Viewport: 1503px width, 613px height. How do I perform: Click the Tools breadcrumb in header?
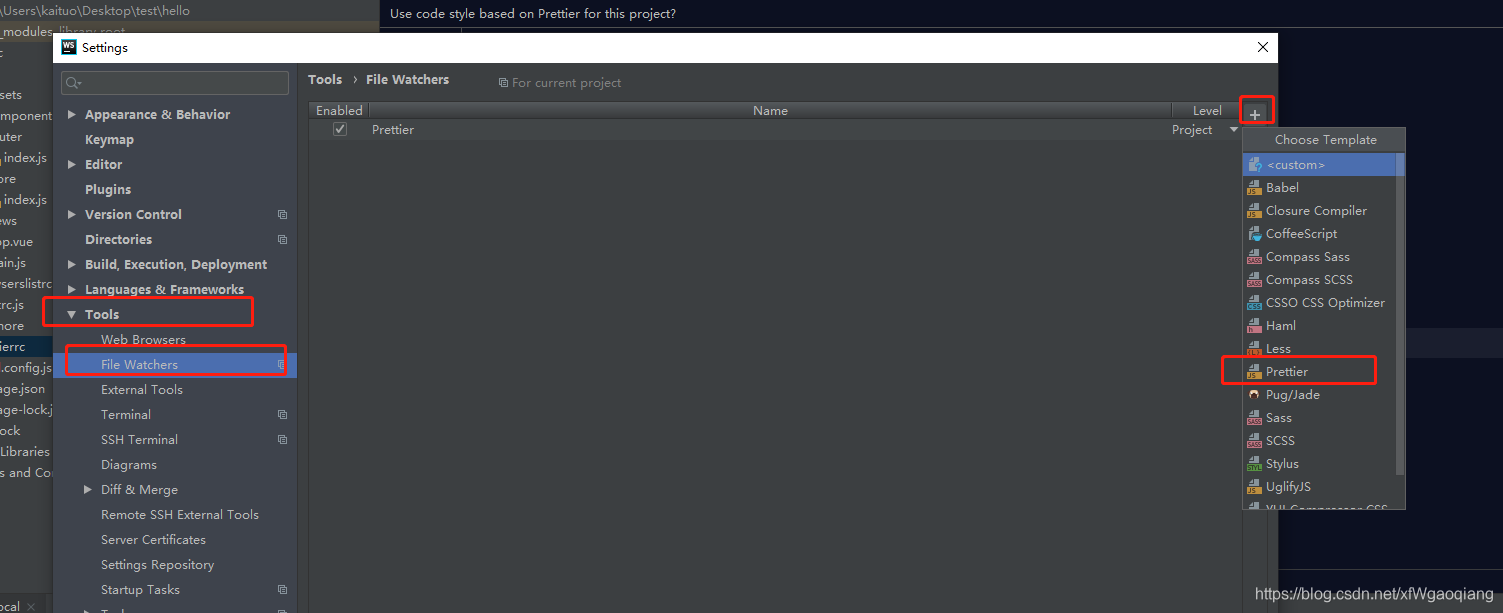click(x=325, y=79)
